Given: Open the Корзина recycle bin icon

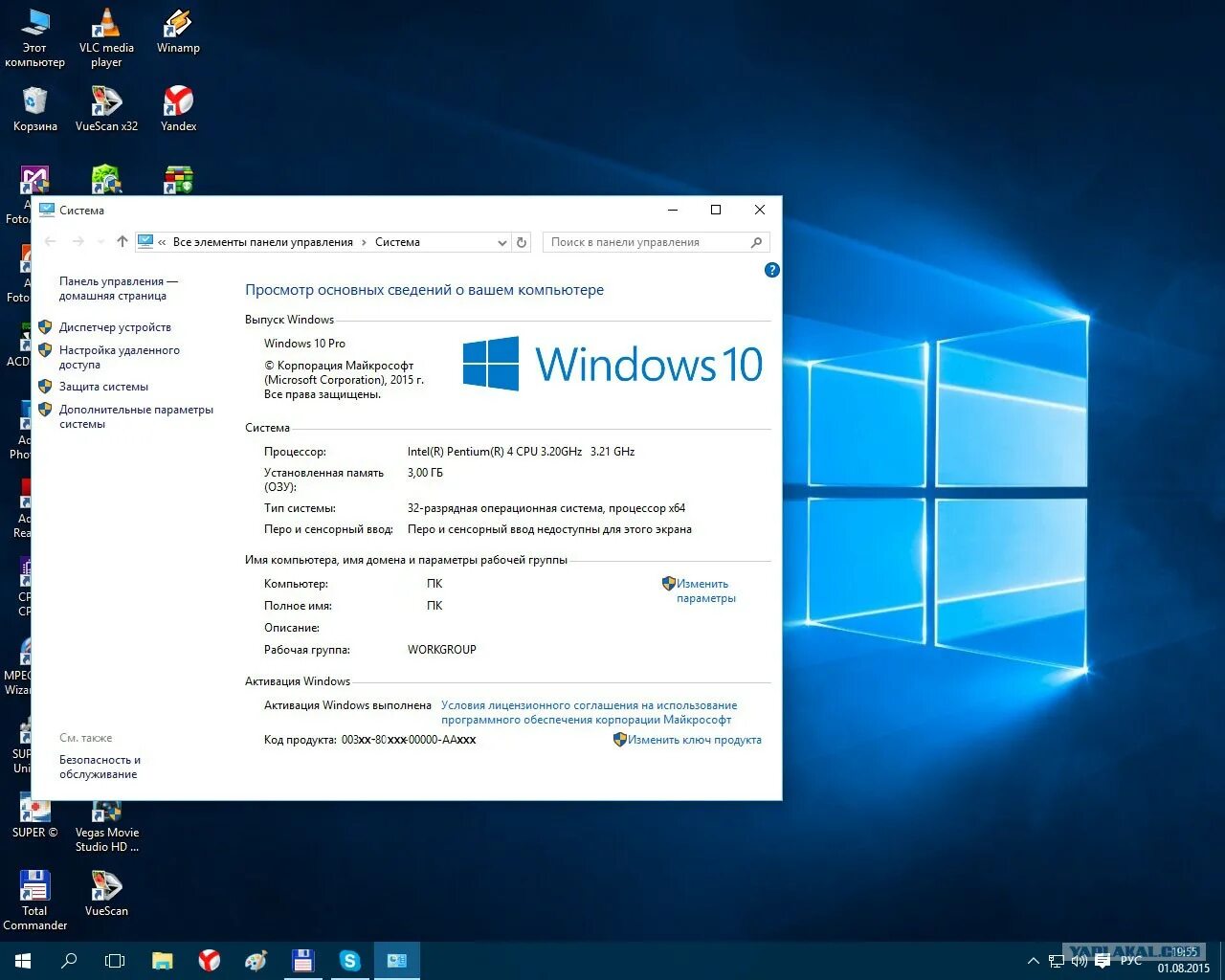Looking at the screenshot, I should point(34,108).
